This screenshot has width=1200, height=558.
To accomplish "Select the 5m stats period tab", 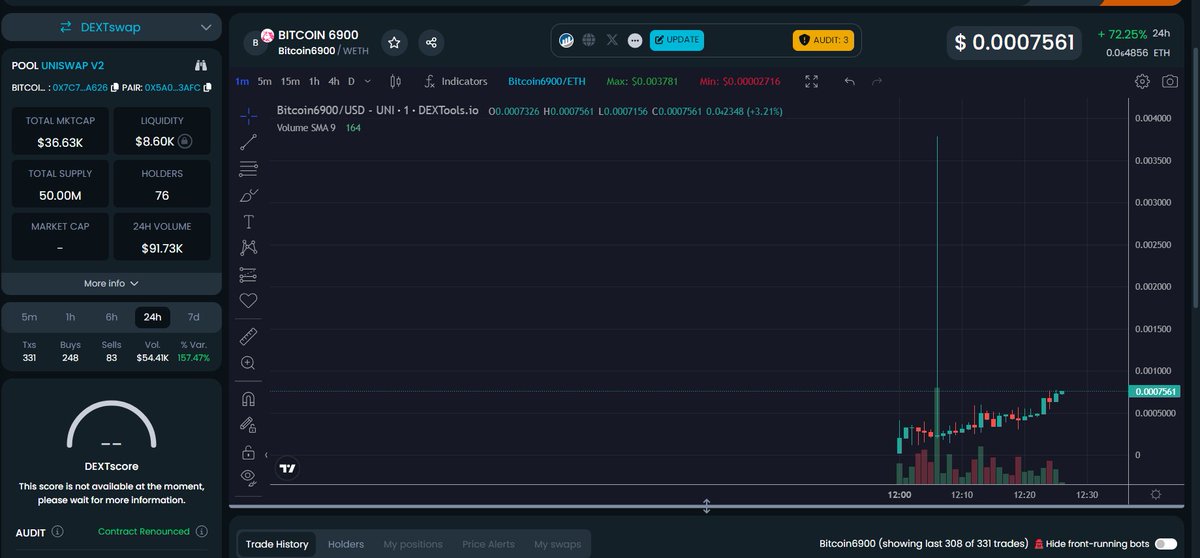I will click(x=29, y=317).
